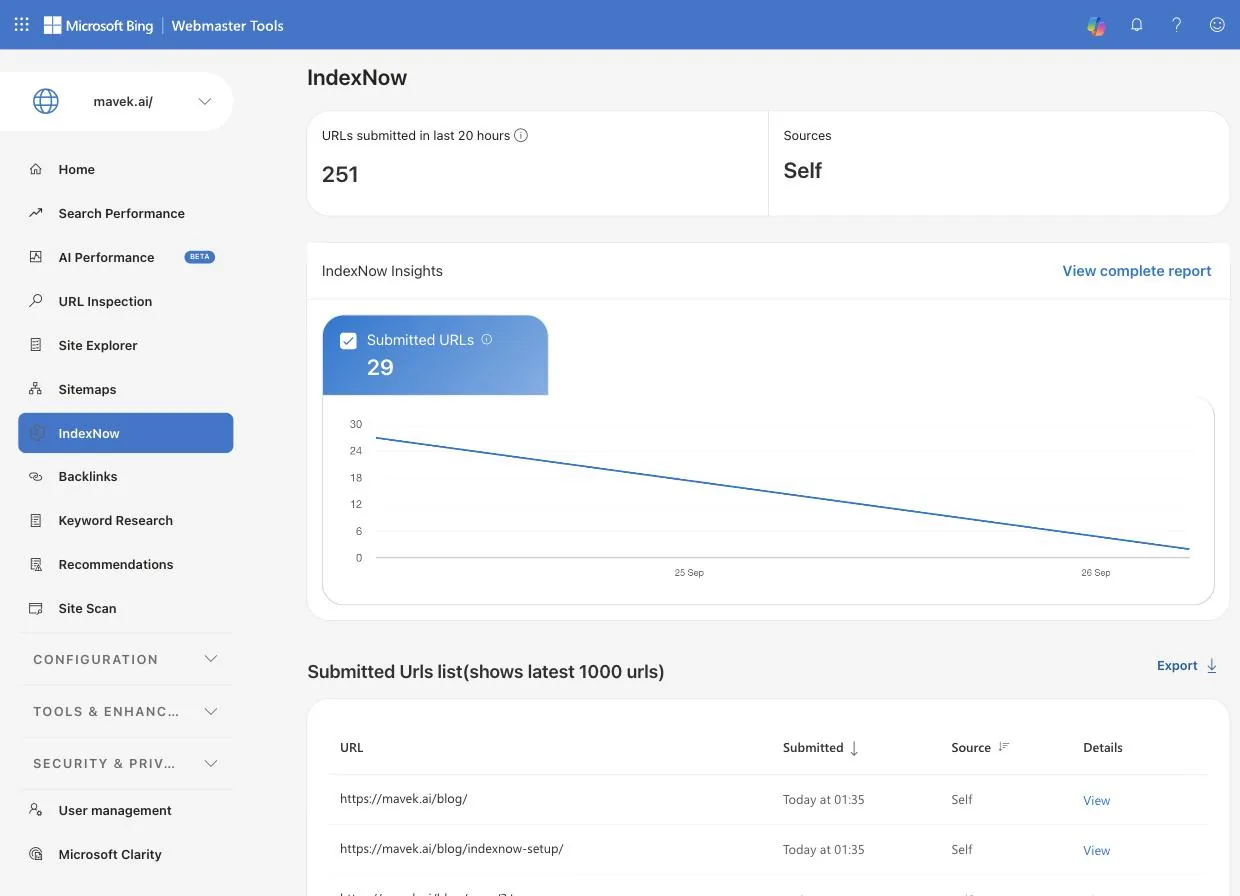The height and width of the screenshot is (896, 1240).
Task: Click the Backlinks chain icon
Action: point(36,477)
